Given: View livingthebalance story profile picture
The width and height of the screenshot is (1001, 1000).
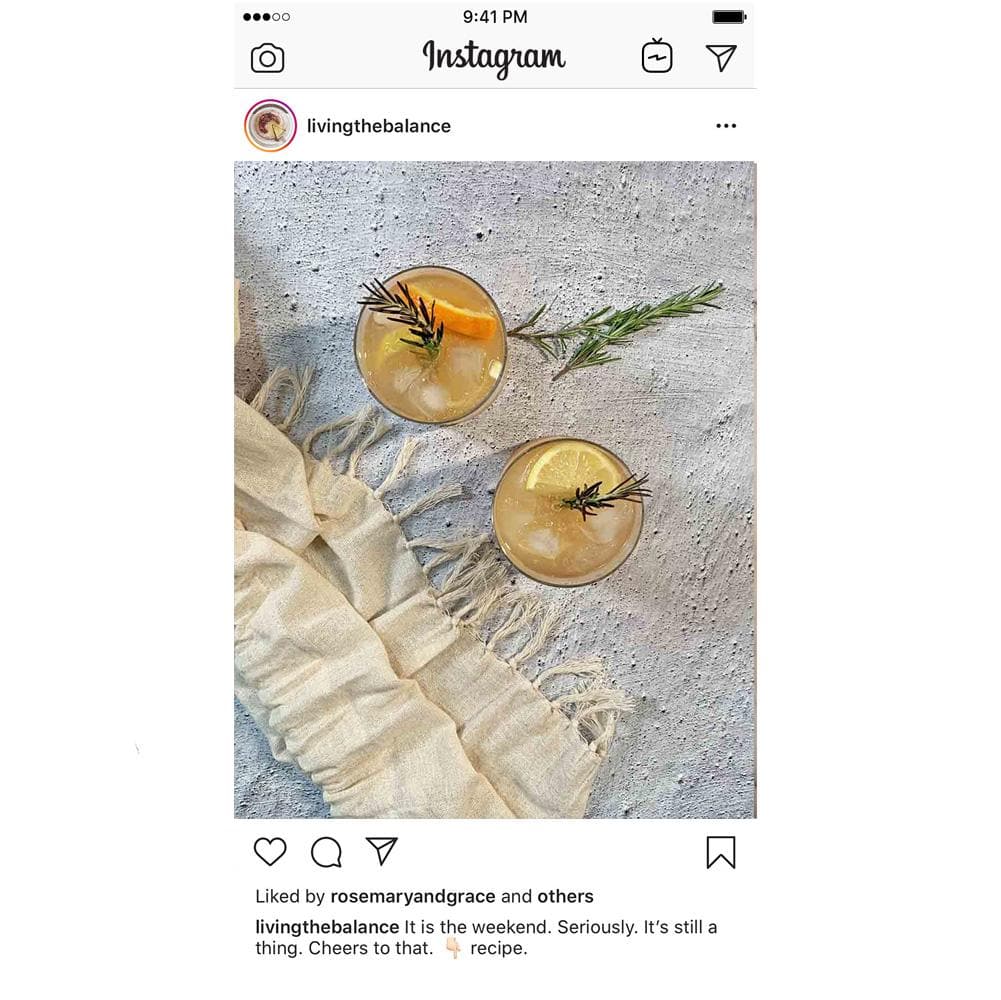Looking at the screenshot, I should (x=270, y=126).
